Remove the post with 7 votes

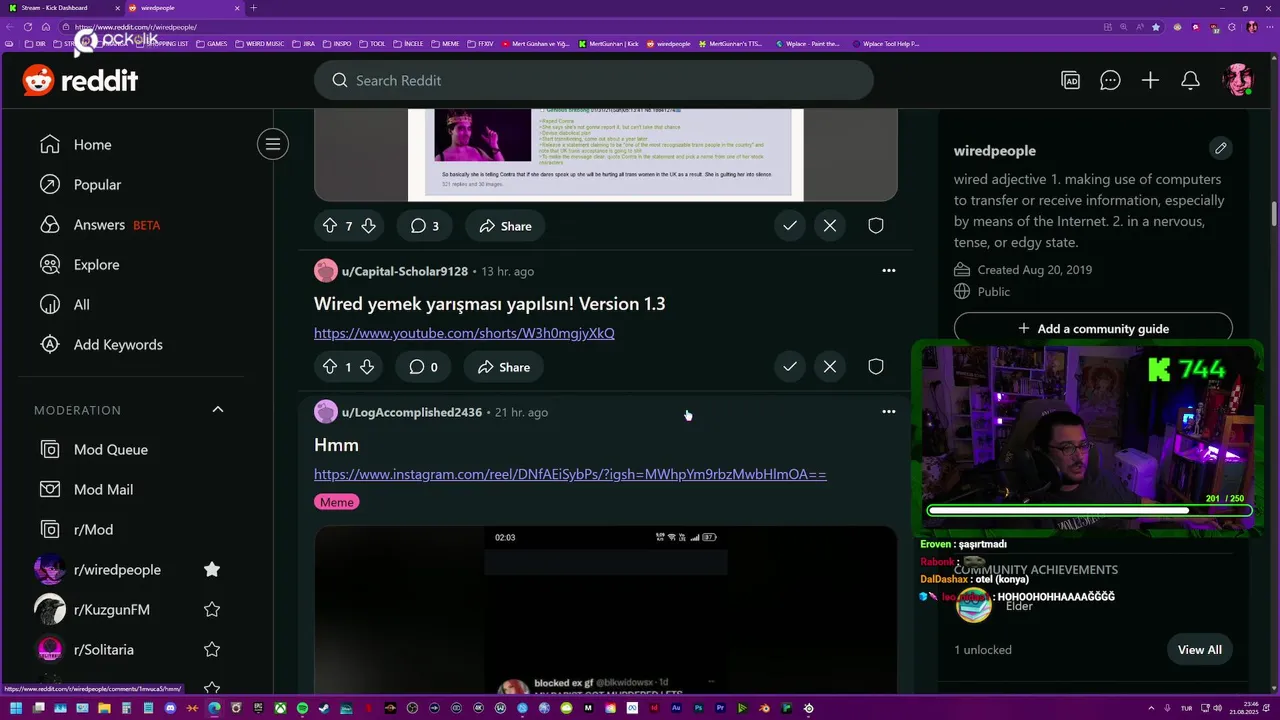(830, 226)
